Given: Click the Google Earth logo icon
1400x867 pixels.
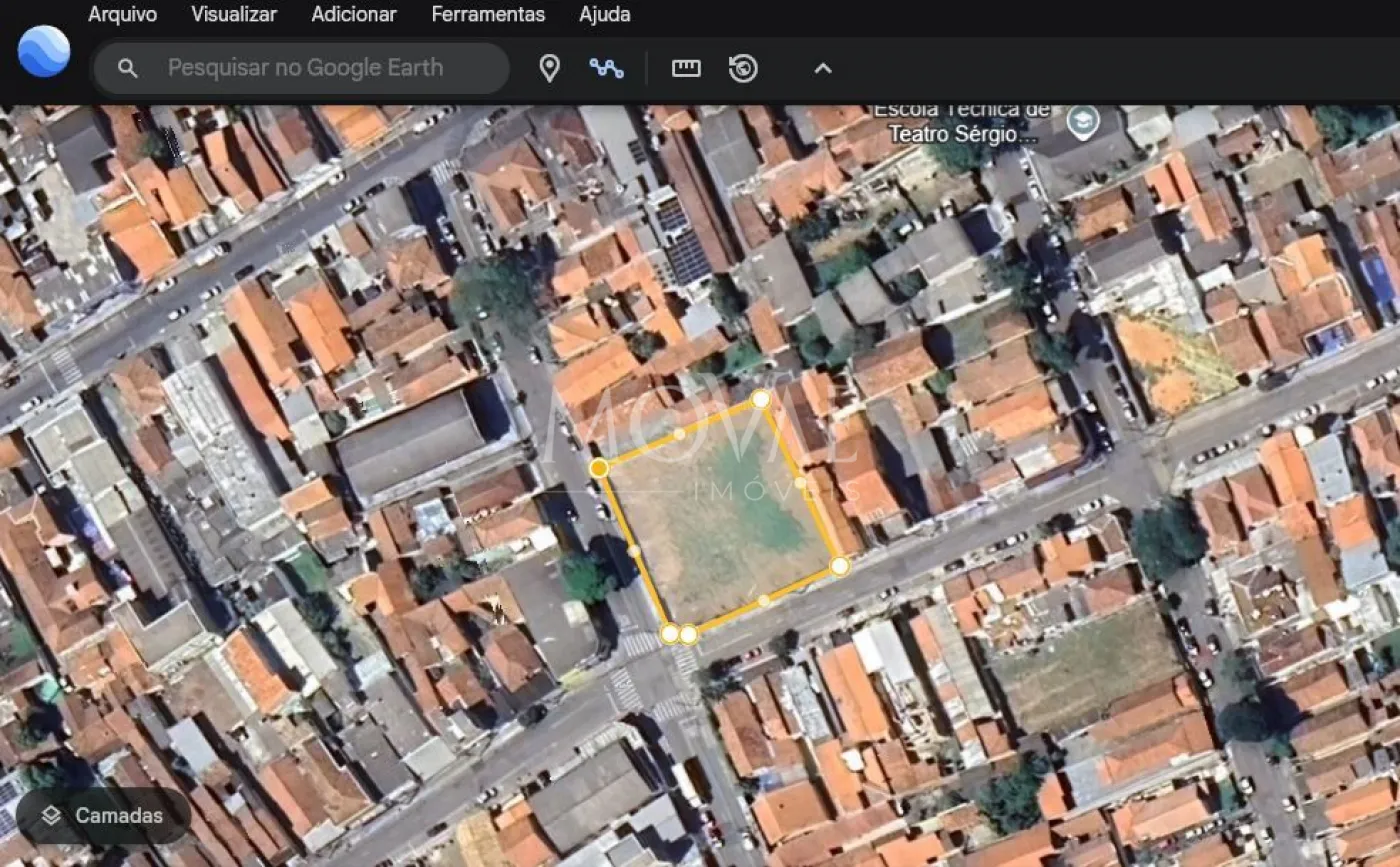Looking at the screenshot, I should click(44, 52).
